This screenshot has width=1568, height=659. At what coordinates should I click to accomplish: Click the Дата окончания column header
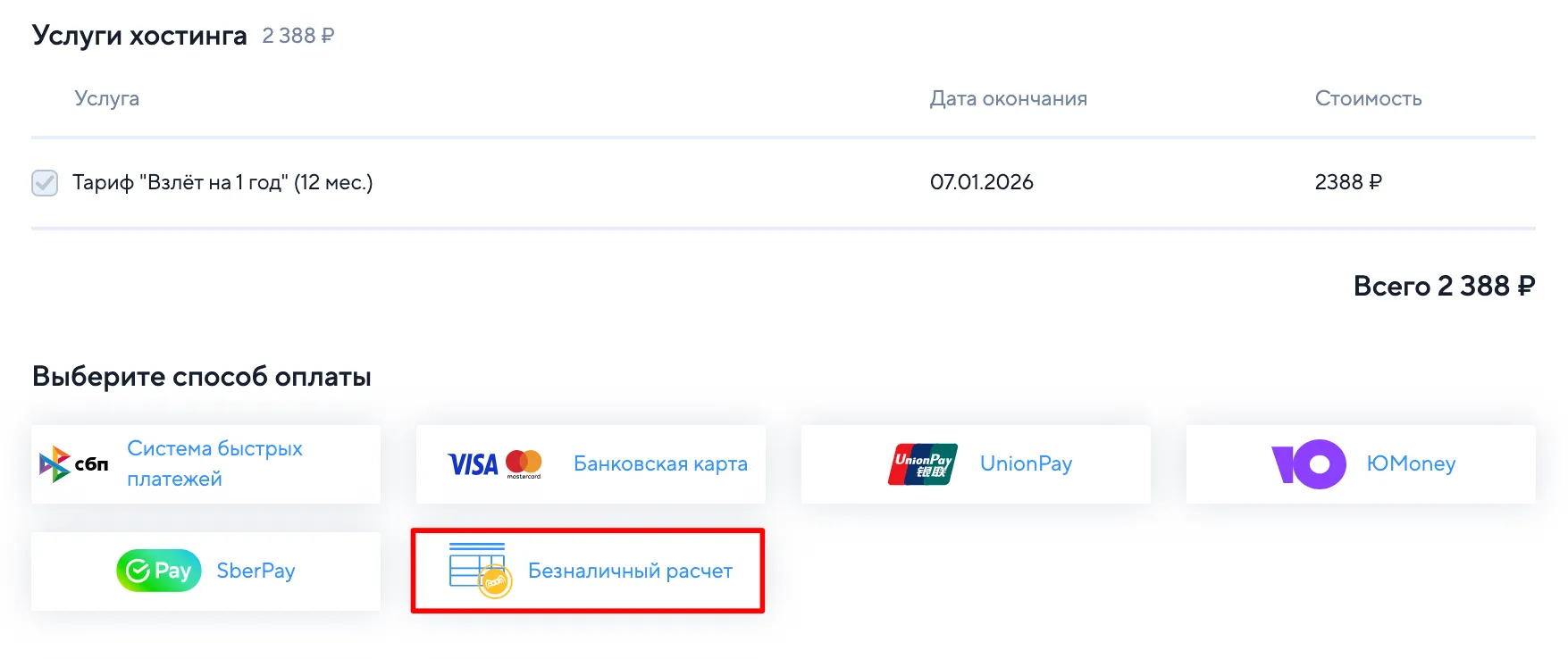tap(1008, 98)
